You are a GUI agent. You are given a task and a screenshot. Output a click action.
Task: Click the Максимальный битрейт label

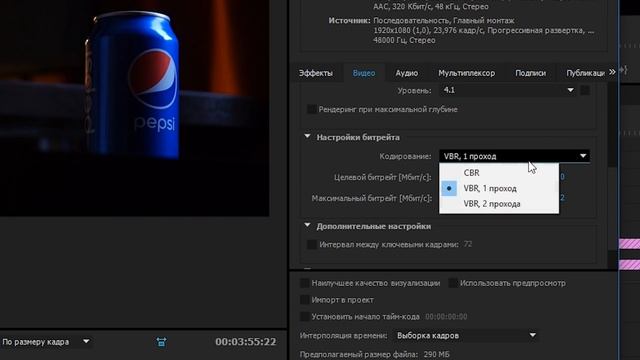click(371, 198)
